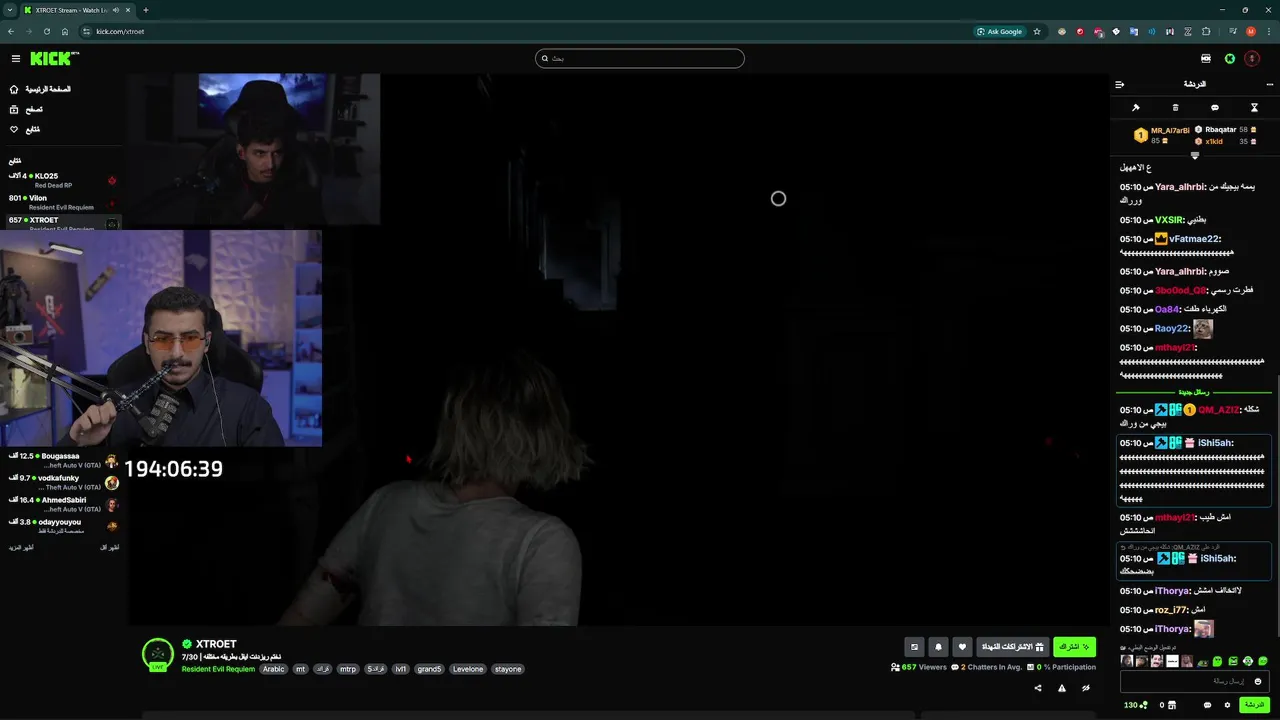Screen dimensions: 1280x720
Task: Open x1kid leaderboard entry
Action: (x=1225, y=142)
